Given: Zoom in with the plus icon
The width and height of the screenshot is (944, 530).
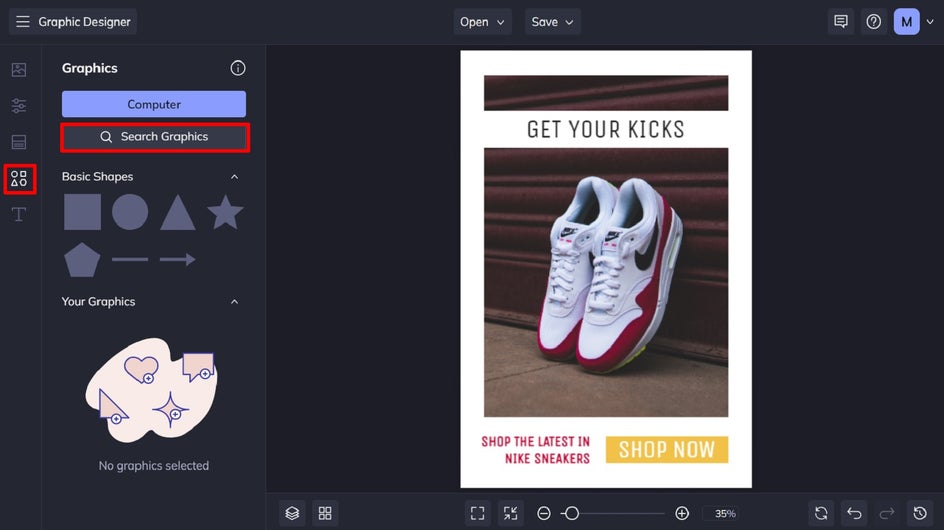Looking at the screenshot, I should [682, 513].
